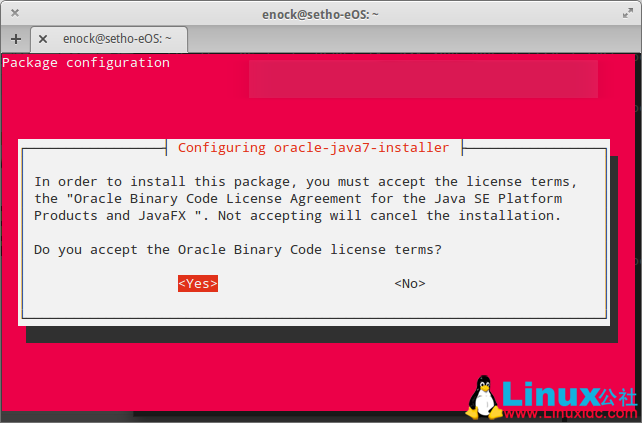Click the 'Configuring oracle-java7-installer' dialog title
The image size is (642, 423).
pyautogui.click(x=313, y=148)
